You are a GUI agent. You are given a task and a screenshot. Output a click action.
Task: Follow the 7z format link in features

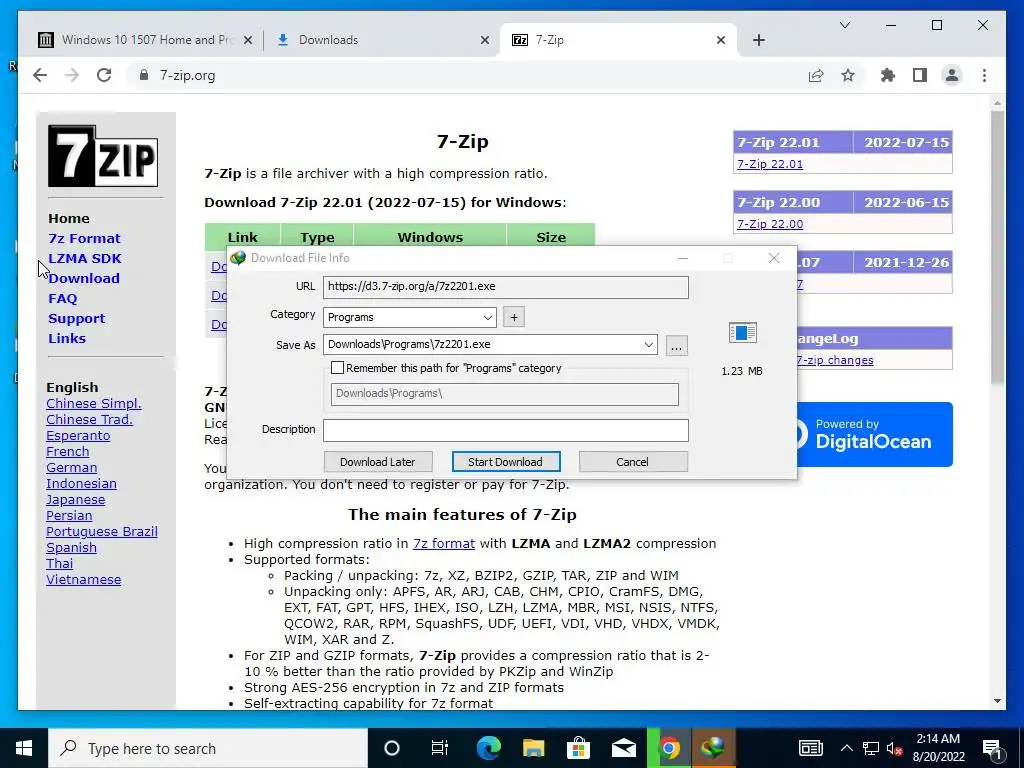(443, 543)
